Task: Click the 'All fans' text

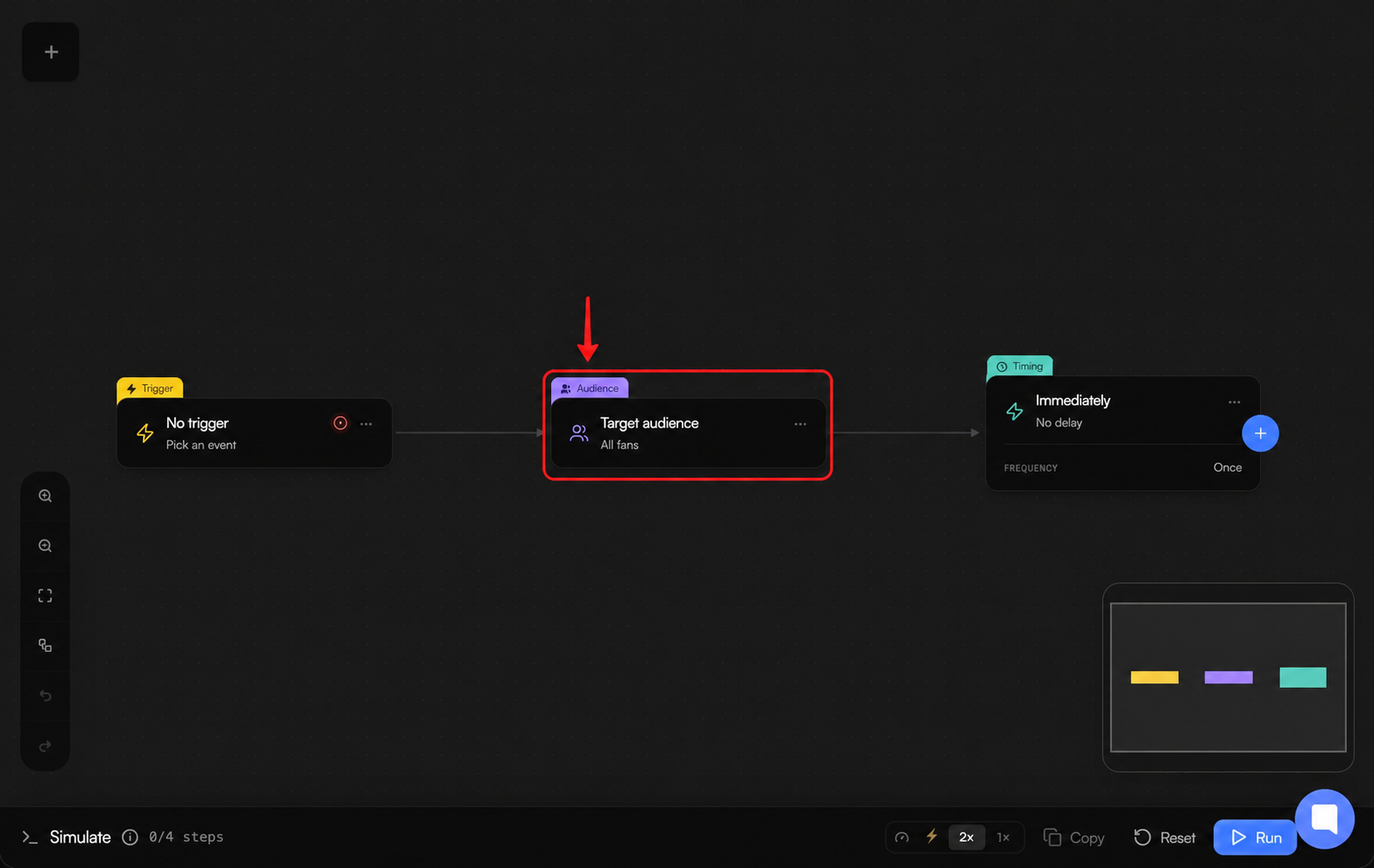Action: [x=619, y=445]
